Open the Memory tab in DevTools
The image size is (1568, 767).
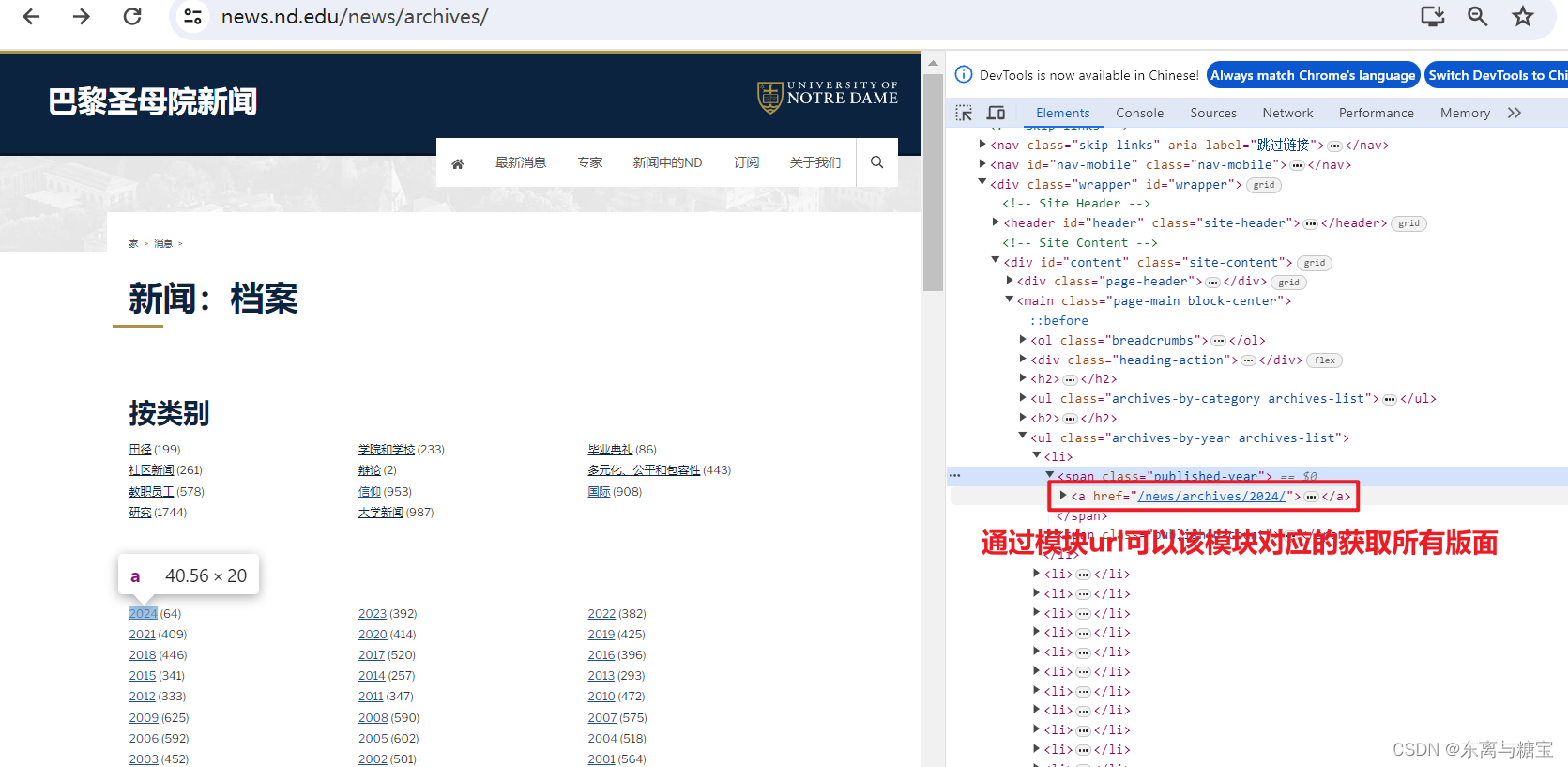tap(1465, 113)
